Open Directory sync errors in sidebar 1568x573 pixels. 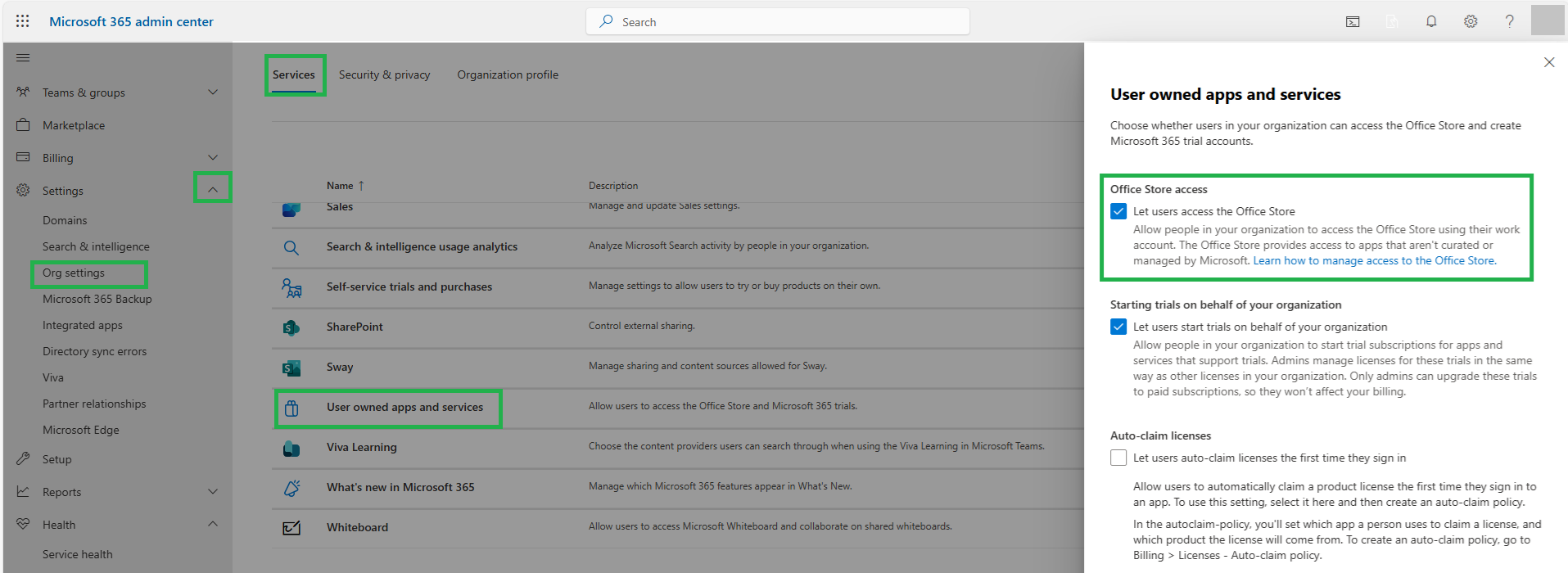tap(95, 351)
